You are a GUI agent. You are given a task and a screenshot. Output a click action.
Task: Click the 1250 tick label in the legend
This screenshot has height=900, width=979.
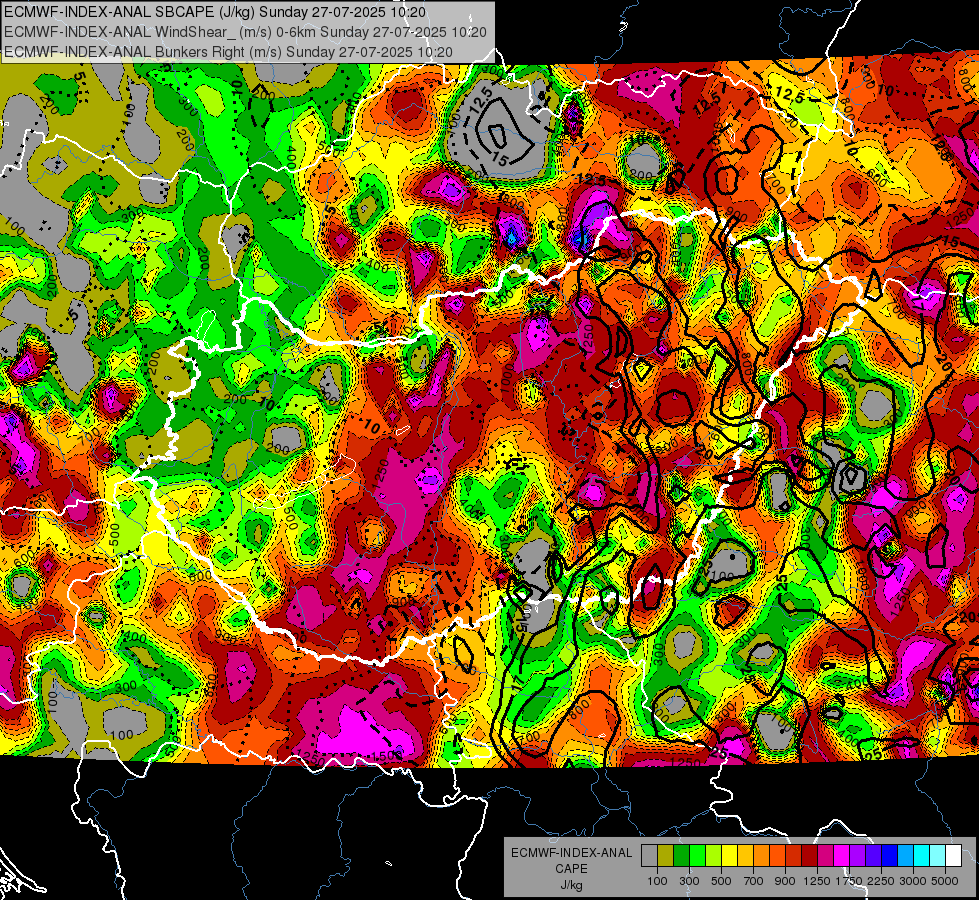click(817, 881)
